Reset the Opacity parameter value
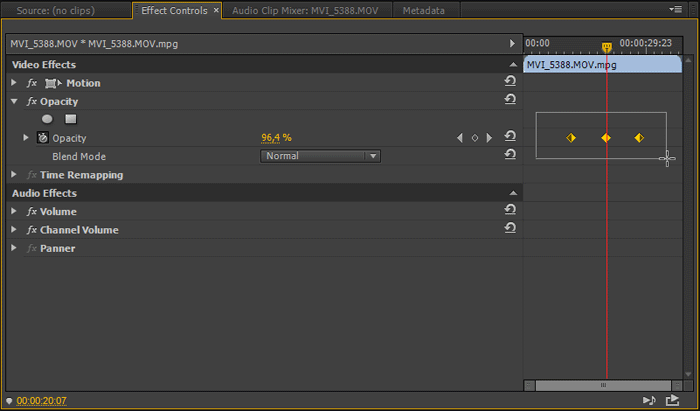The height and width of the screenshot is (411, 700). coord(510,136)
